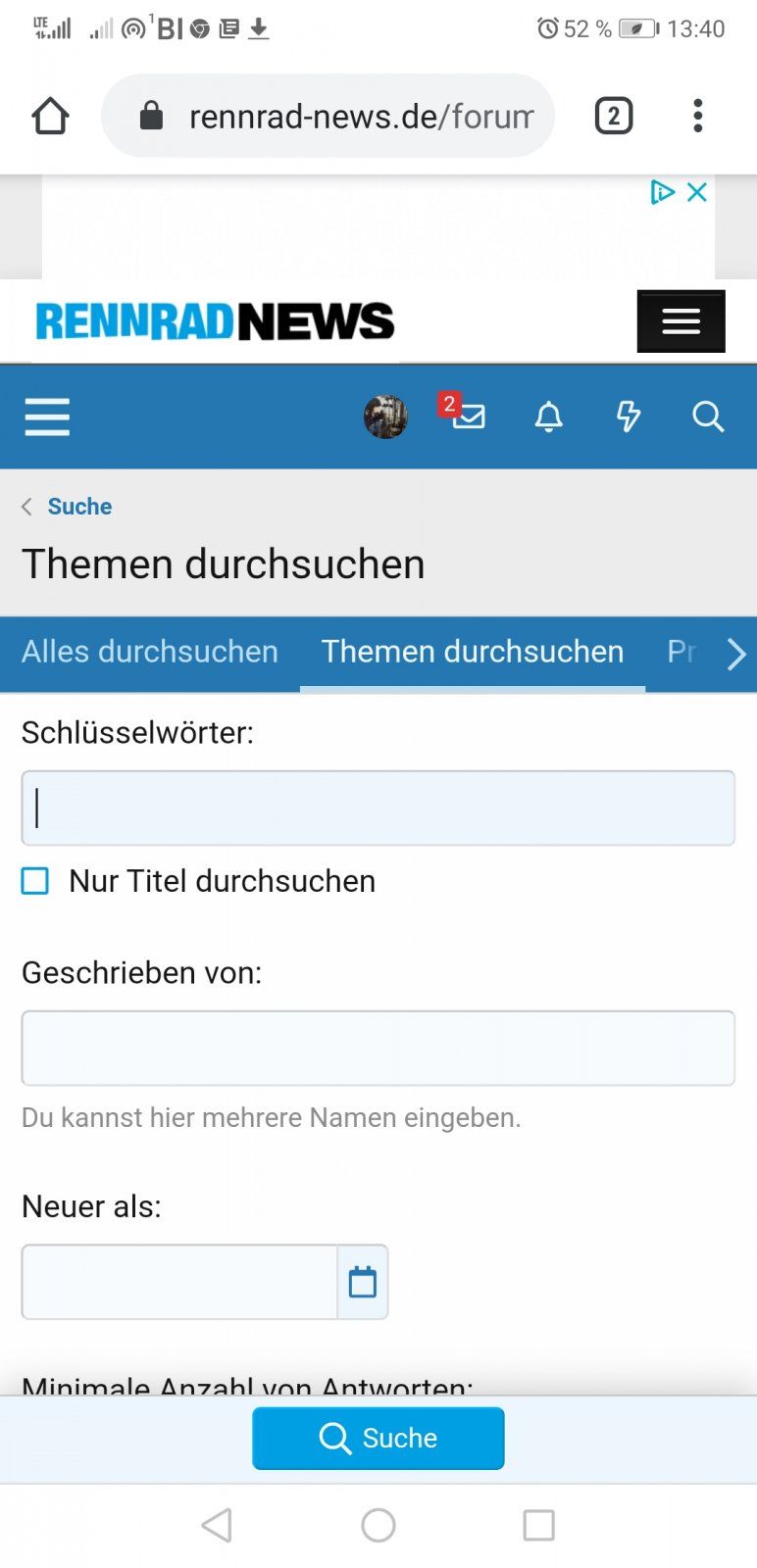
Task: Close the advertisement banner
Action: (x=697, y=192)
